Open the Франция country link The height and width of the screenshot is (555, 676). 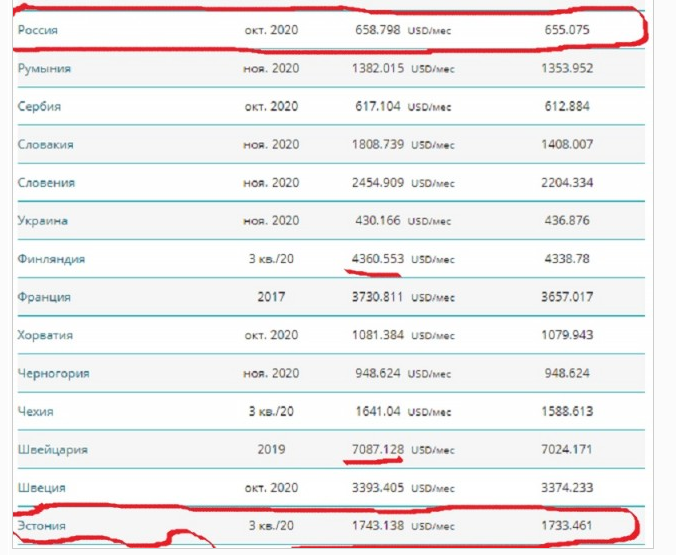click(44, 297)
